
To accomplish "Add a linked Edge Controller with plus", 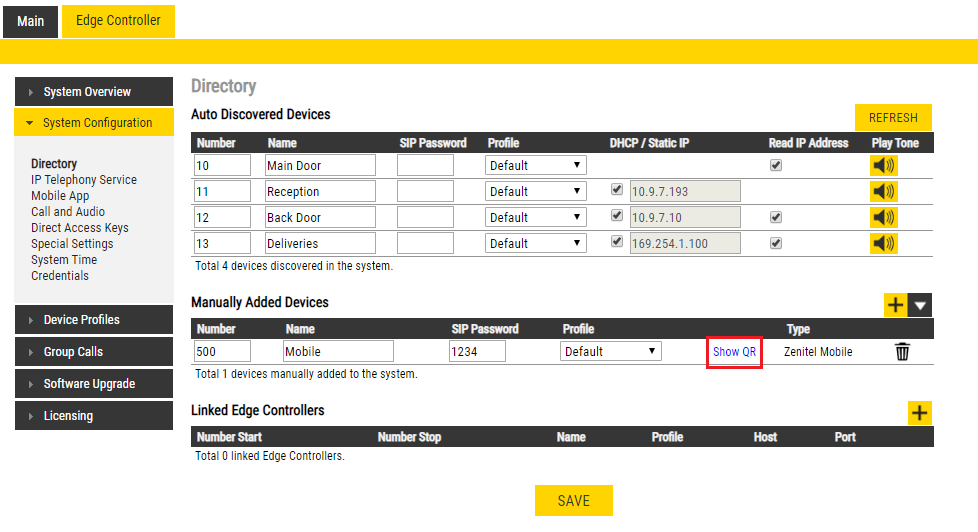I will [919, 413].
